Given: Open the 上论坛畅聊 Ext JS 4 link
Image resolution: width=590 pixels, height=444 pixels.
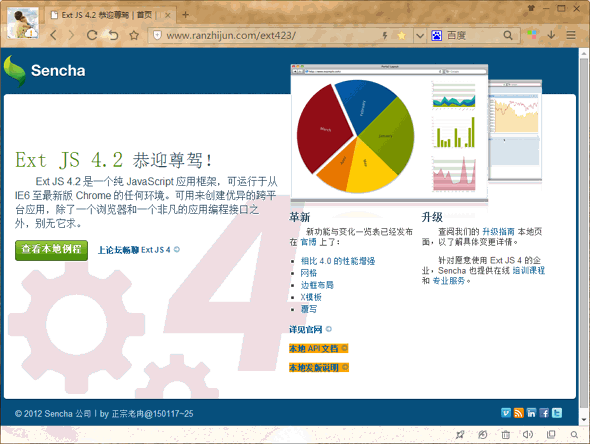Looking at the screenshot, I should (x=138, y=250).
